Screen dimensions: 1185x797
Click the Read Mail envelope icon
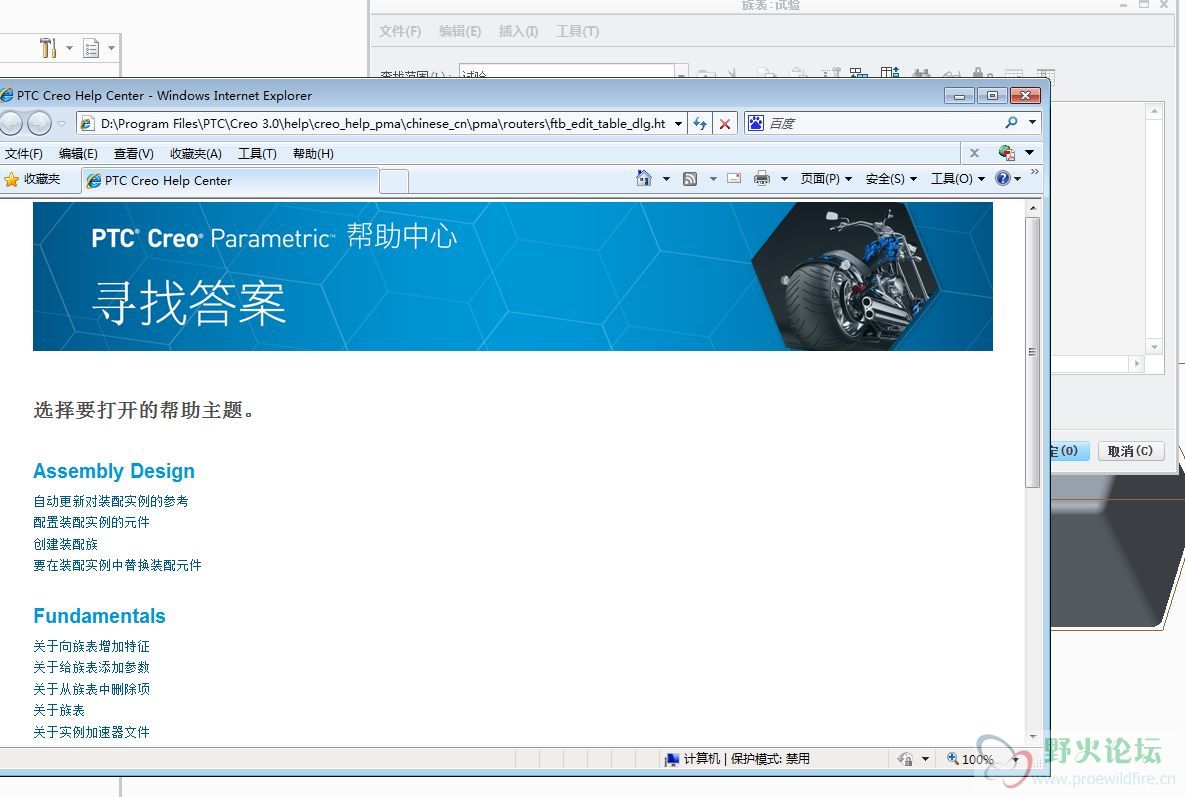[x=734, y=178]
